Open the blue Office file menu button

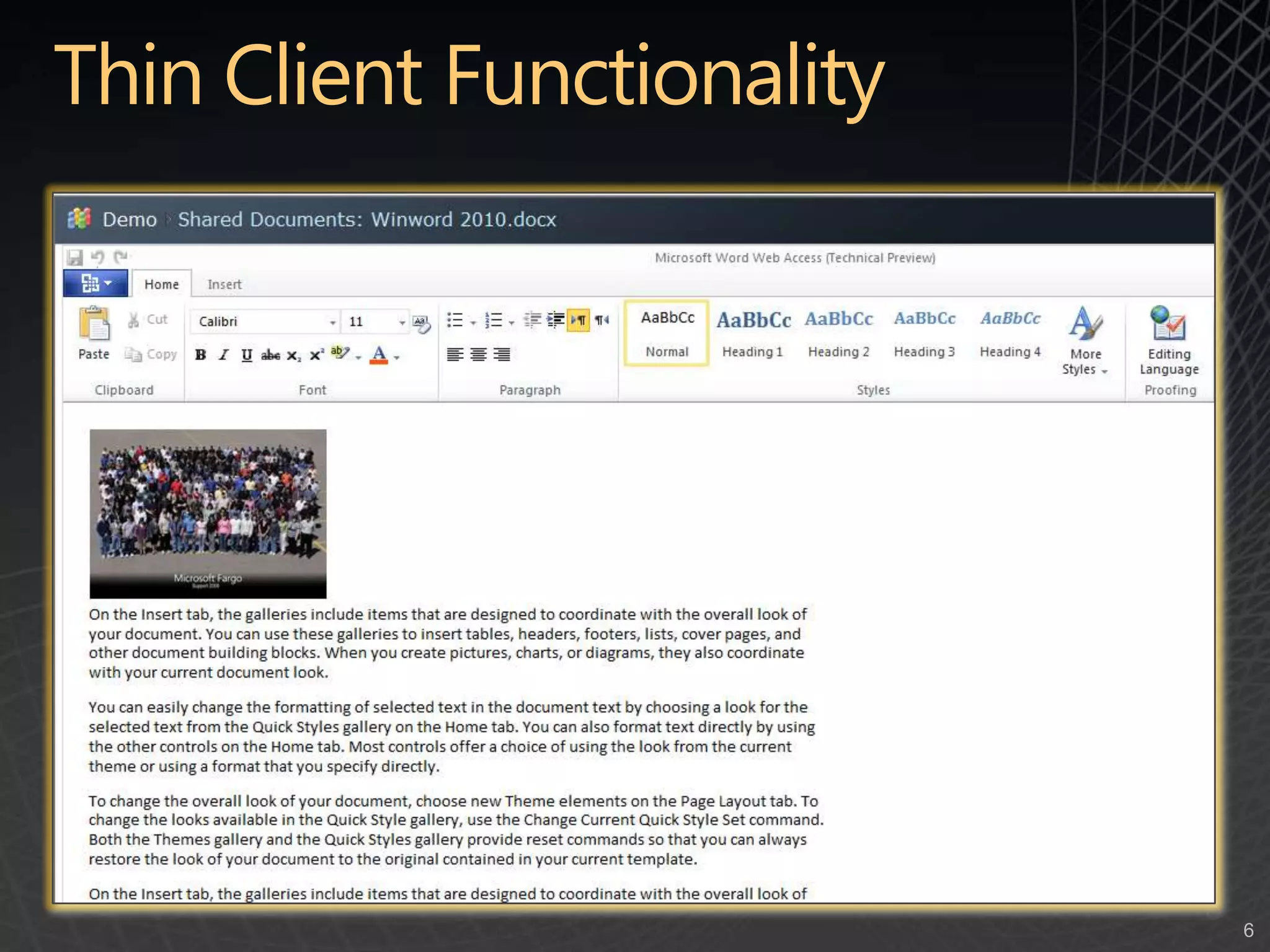95,283
